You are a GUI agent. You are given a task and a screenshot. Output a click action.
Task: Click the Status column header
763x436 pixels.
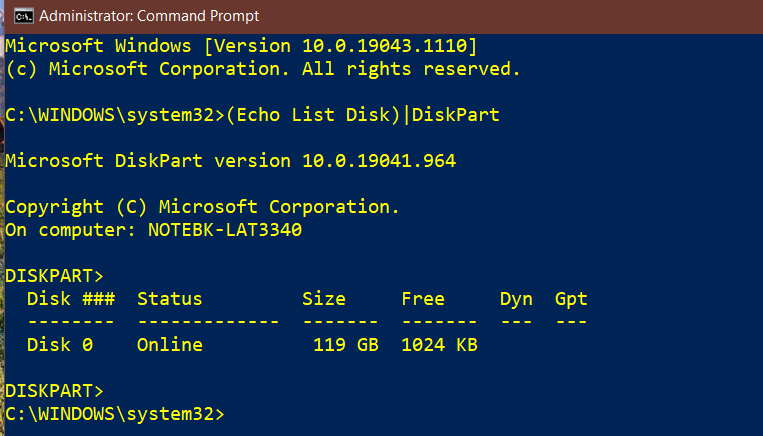tap(169, 299)
